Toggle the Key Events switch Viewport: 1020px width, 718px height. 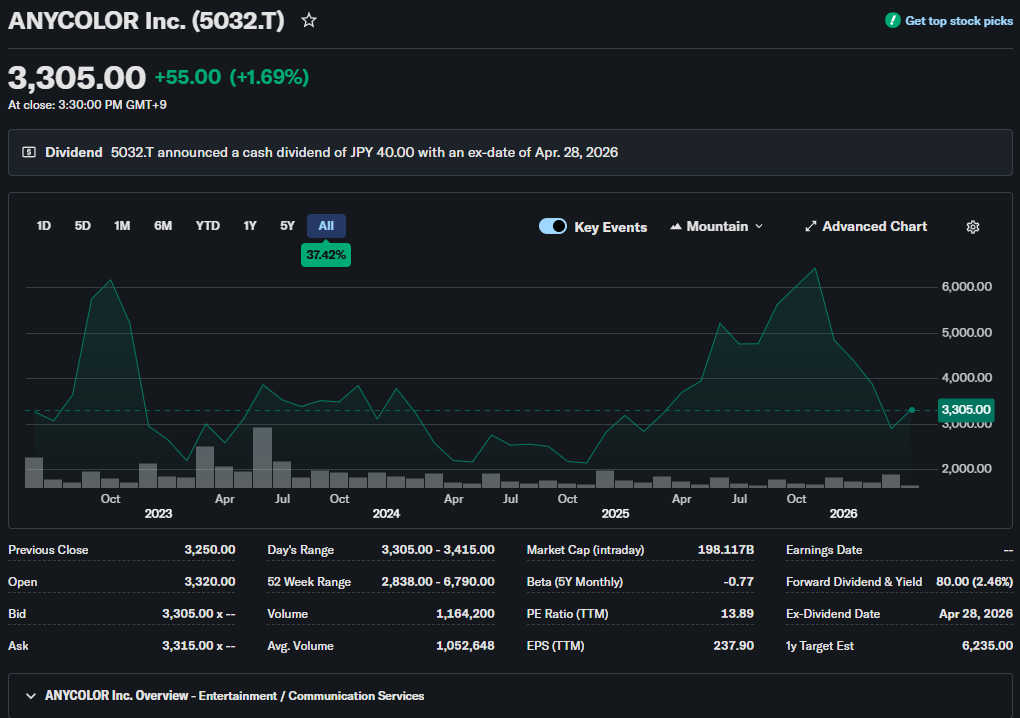pos(553,227)
